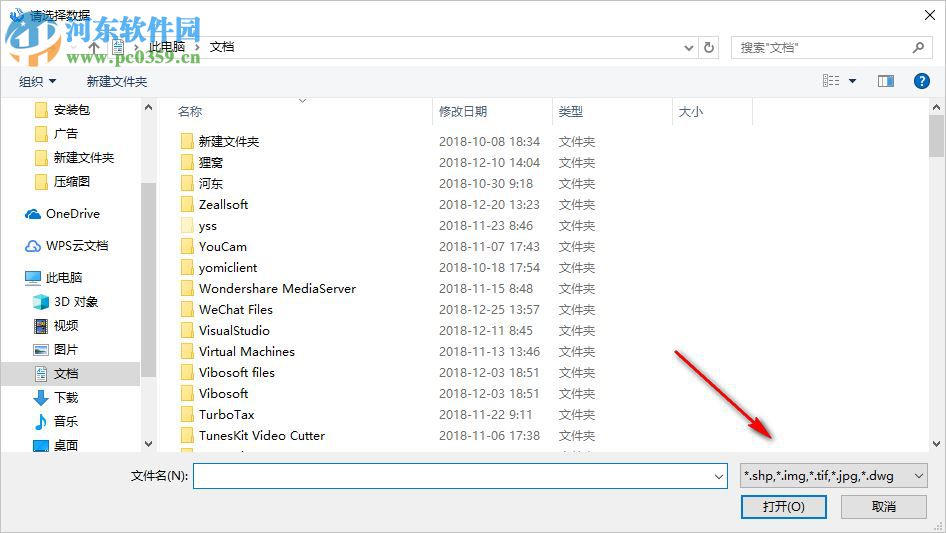This screenshot has width=946, height=533.
Task: Click the 图片 picture icon in sidebar
Action: (x=41, y=349)
